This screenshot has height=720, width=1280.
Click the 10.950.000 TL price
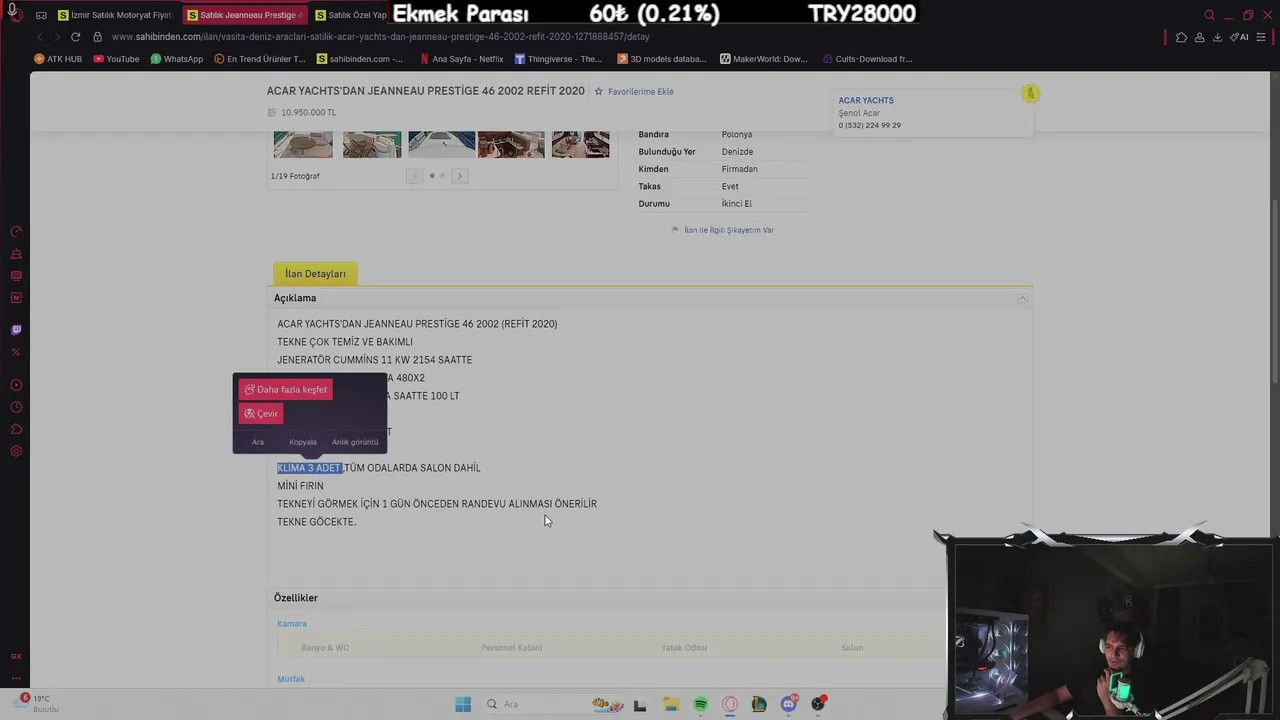pyautogui.click(x=309, y=113)
